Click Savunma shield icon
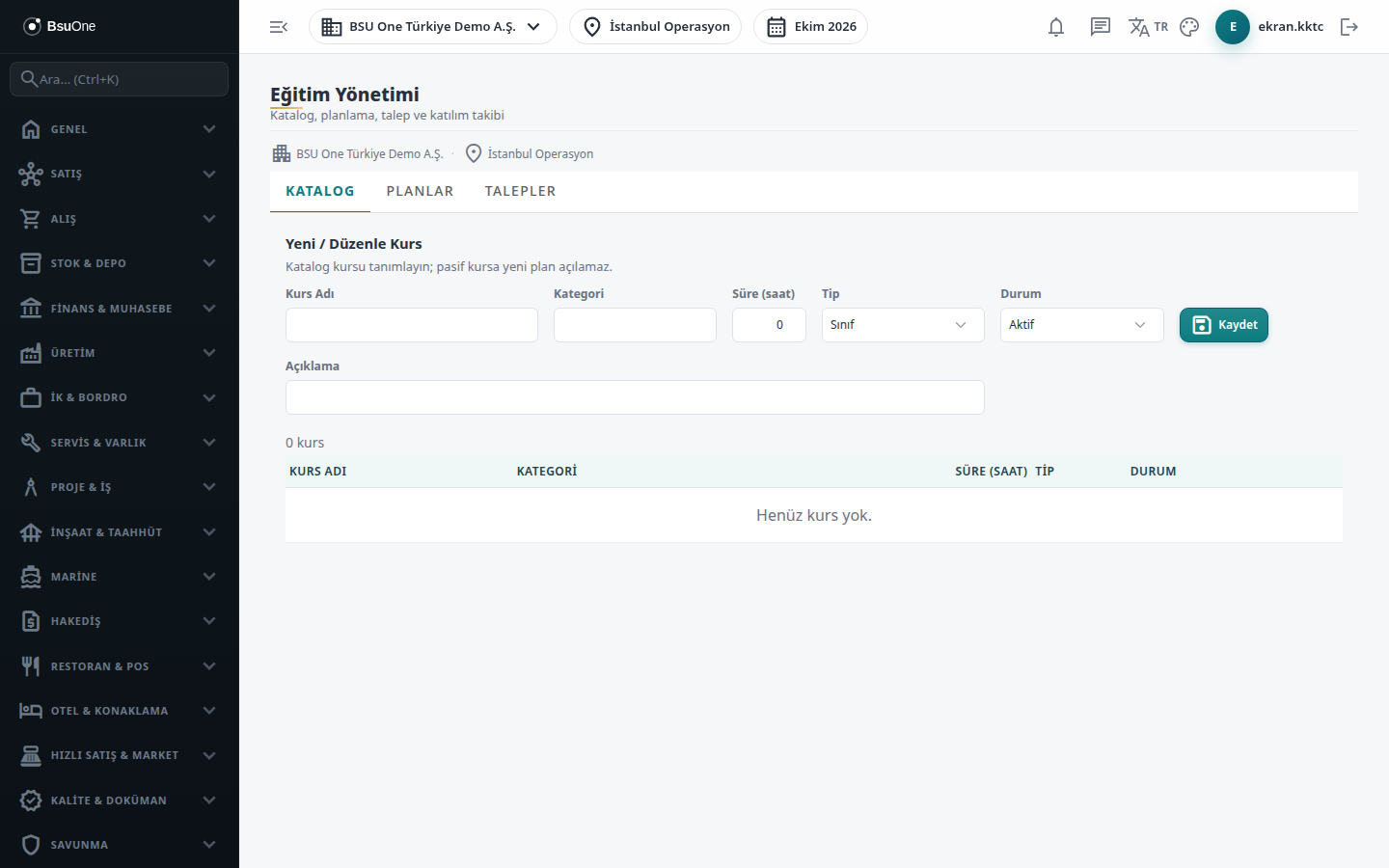Image resolution: width=1389 pixels, height=868 pixels. pyautogui.click(x=31, y=845)
